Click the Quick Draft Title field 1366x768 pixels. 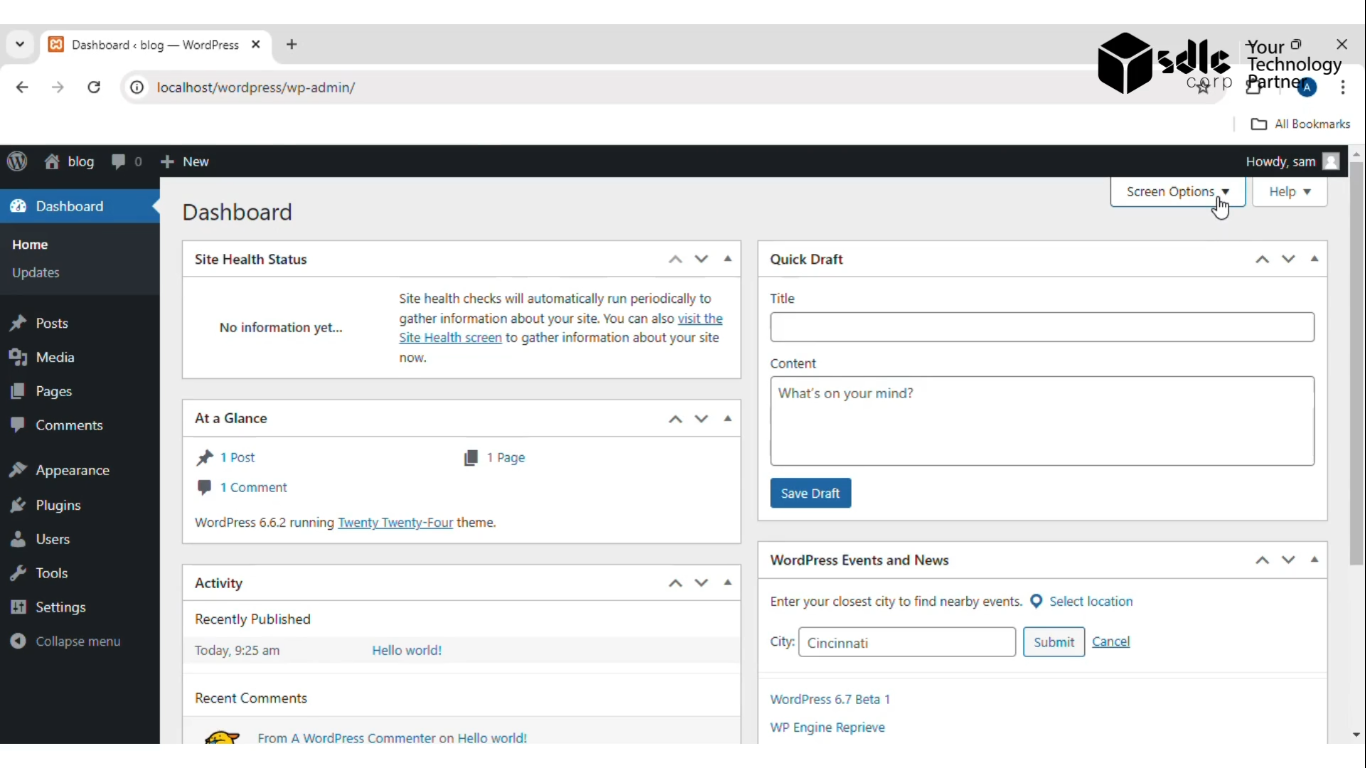click(1042, 327)
